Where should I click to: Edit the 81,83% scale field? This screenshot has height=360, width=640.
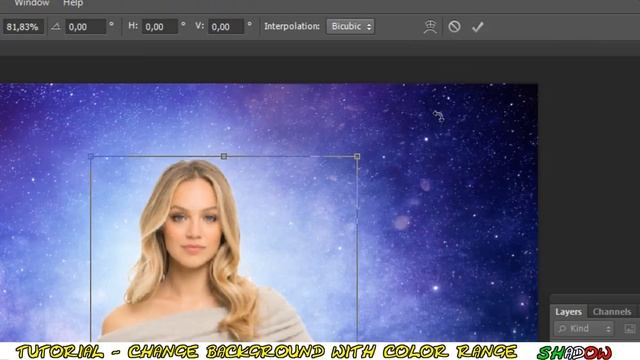(23, 27)
